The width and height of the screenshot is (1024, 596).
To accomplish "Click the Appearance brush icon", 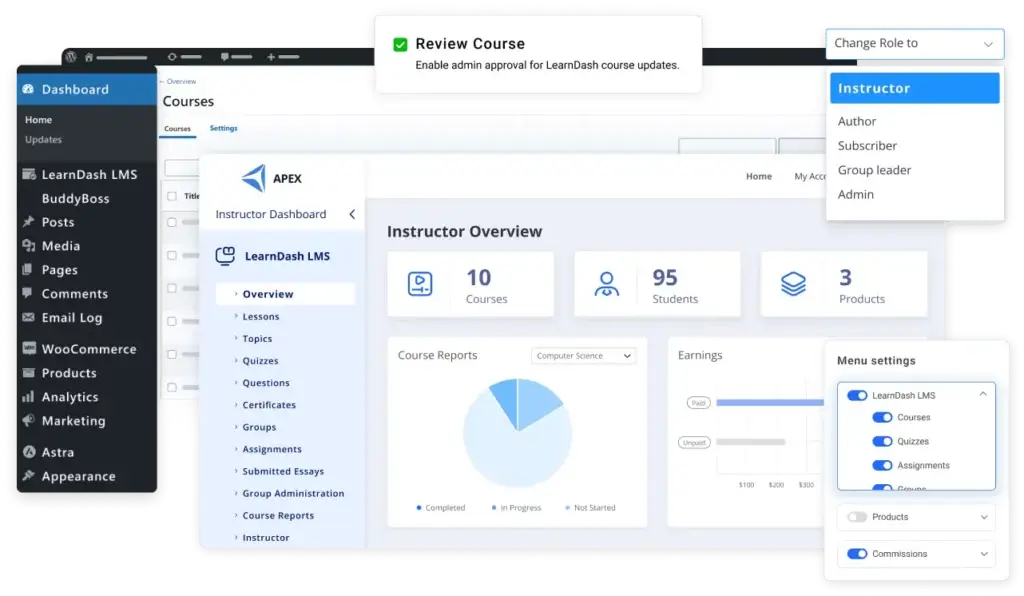I will pos(28,475).
